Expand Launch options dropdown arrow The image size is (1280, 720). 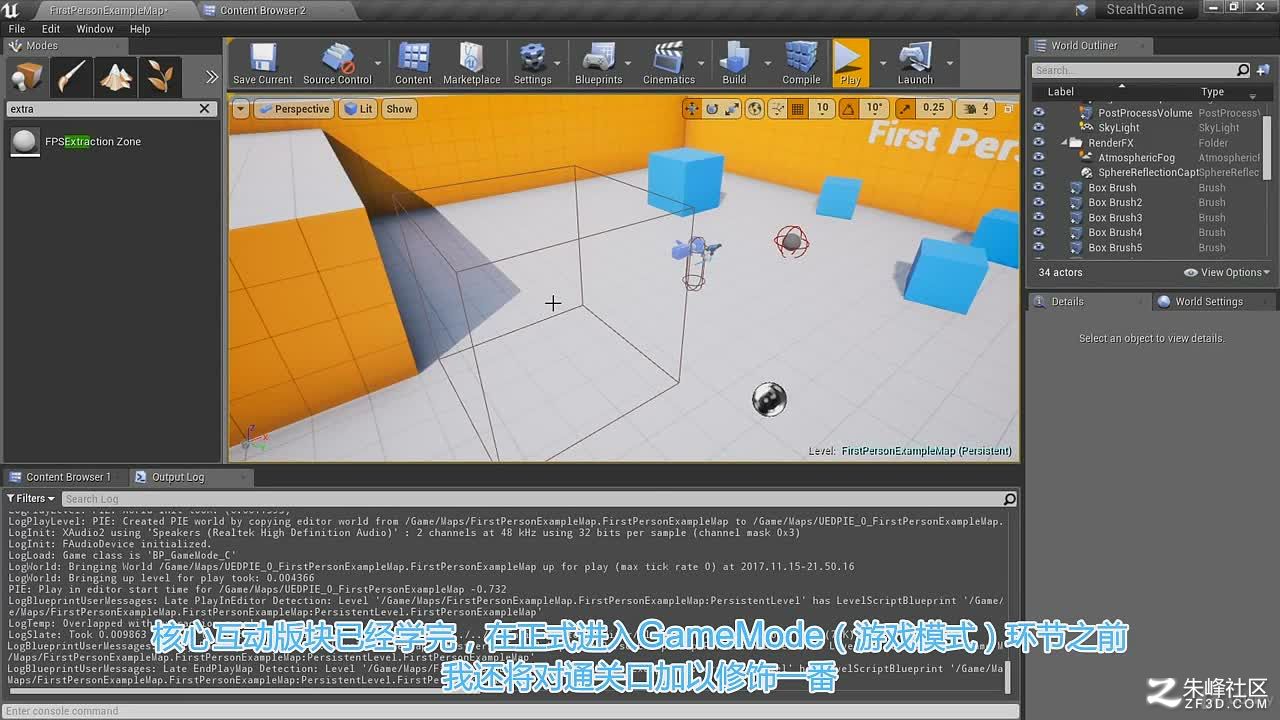pyautogui.click(x=949, y=63)
